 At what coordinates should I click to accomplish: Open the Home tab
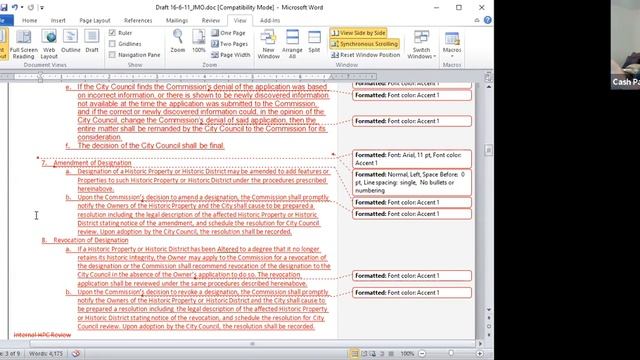29,20
